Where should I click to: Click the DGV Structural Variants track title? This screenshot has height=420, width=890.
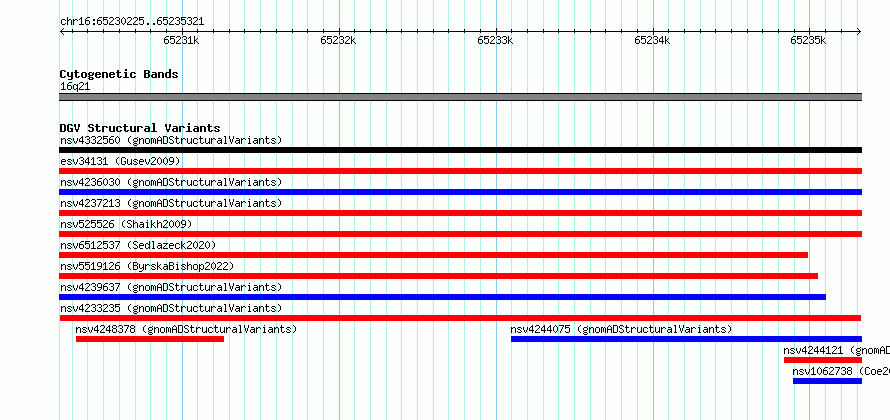coord(140,128)
